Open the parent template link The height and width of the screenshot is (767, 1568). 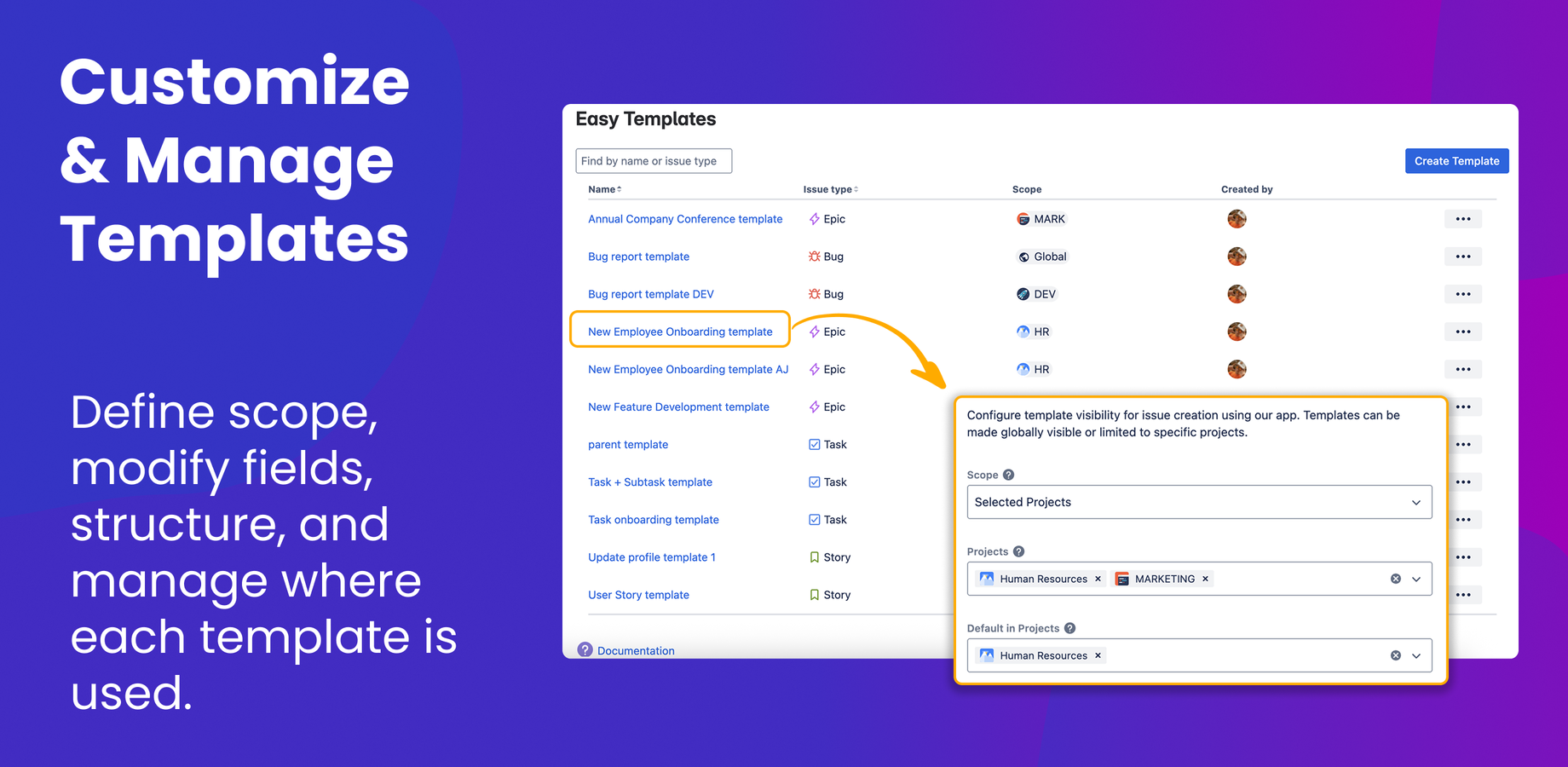tap(628, 444)
